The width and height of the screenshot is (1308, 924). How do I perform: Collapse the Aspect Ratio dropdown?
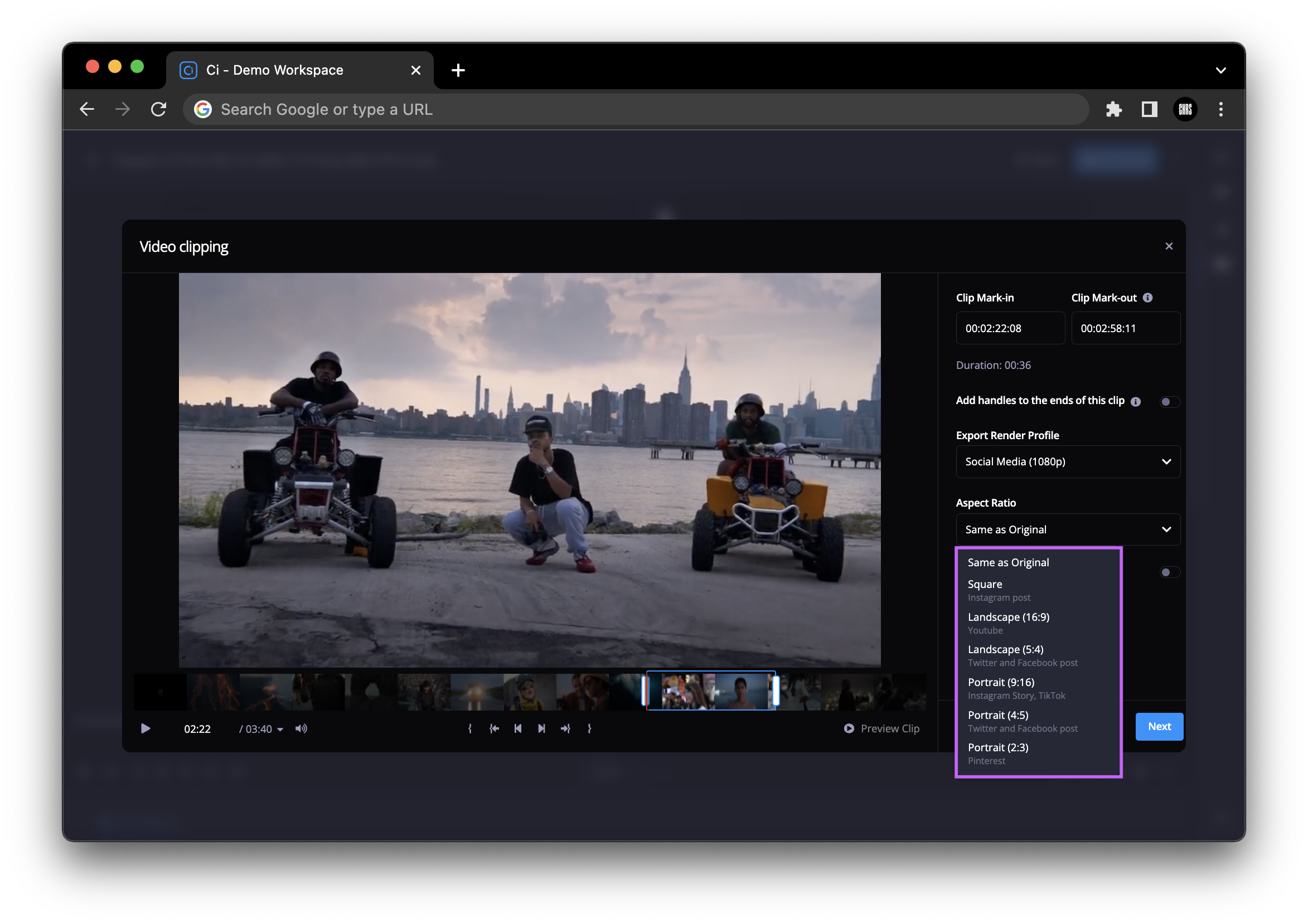(x=1068, y=529)
